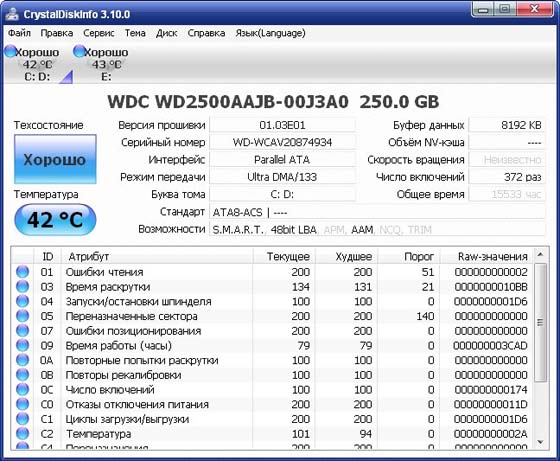The image size is (560, 461).
Task: Open the Сервис menu
Action: (x=99, y=33)
